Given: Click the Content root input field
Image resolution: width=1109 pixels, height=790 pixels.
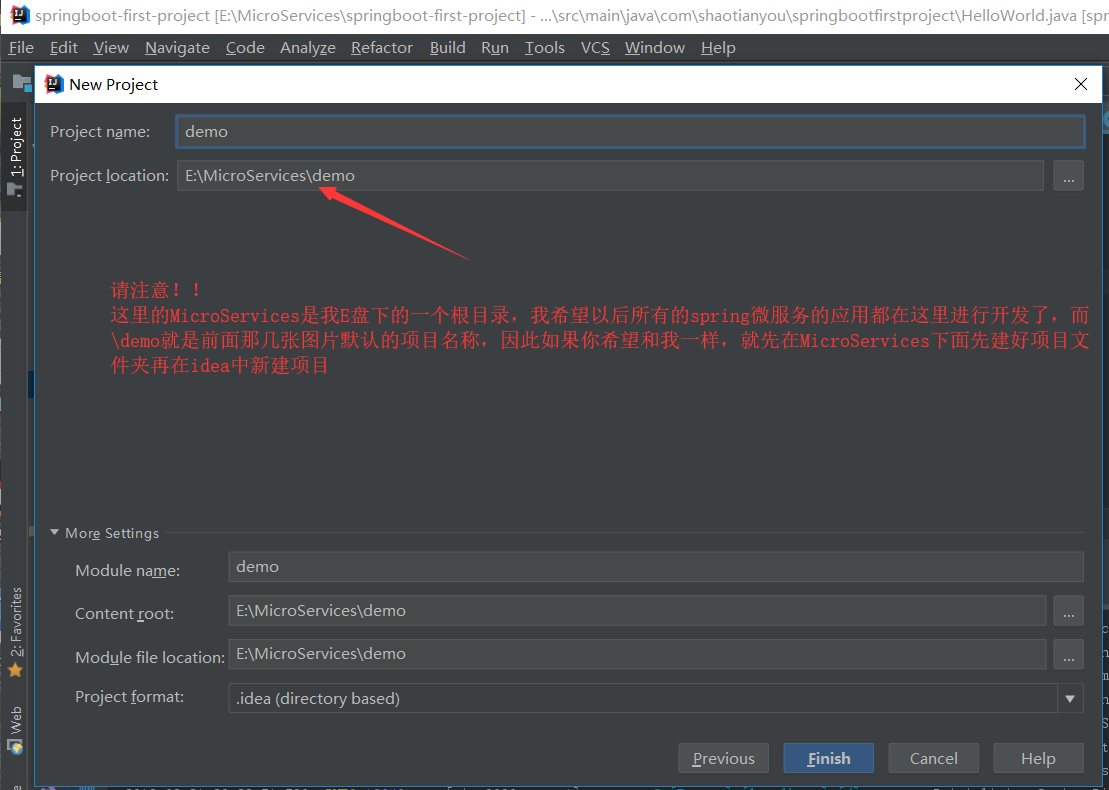Looking at the screenshot, I should click(637, 610).
